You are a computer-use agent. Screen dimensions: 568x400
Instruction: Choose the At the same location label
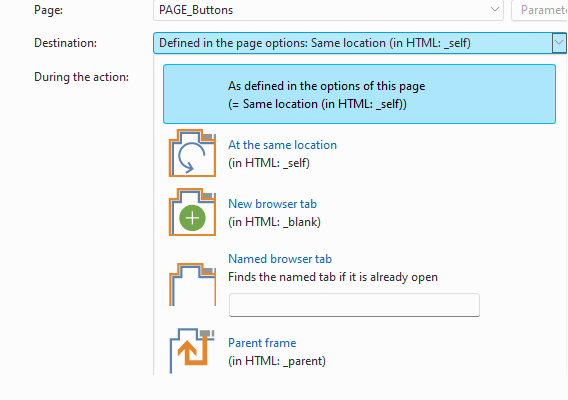pos(282,145)
